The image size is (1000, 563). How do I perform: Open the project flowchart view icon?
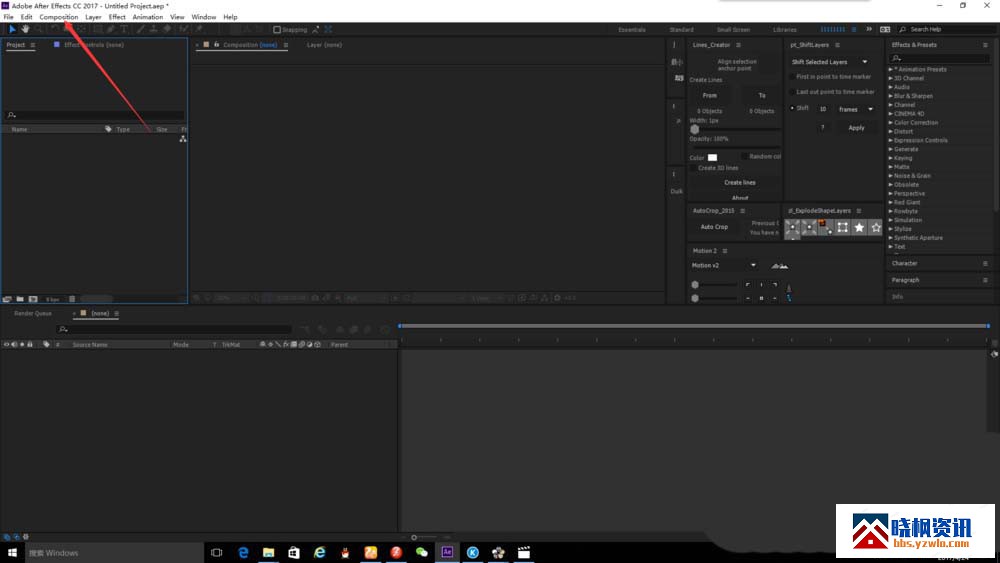click(183, 139)
